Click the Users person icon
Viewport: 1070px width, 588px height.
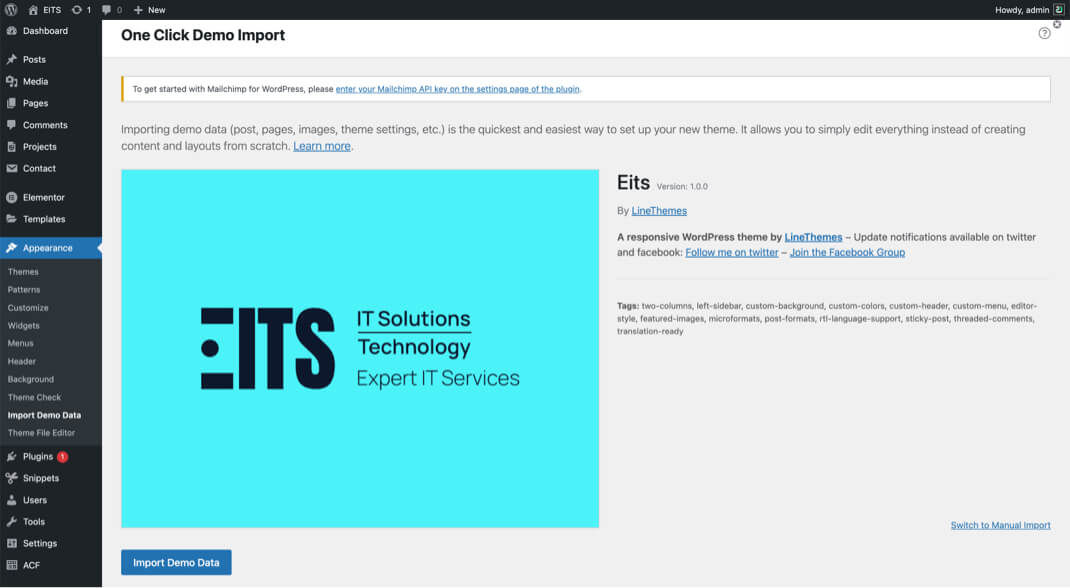(x=12, y=500)
